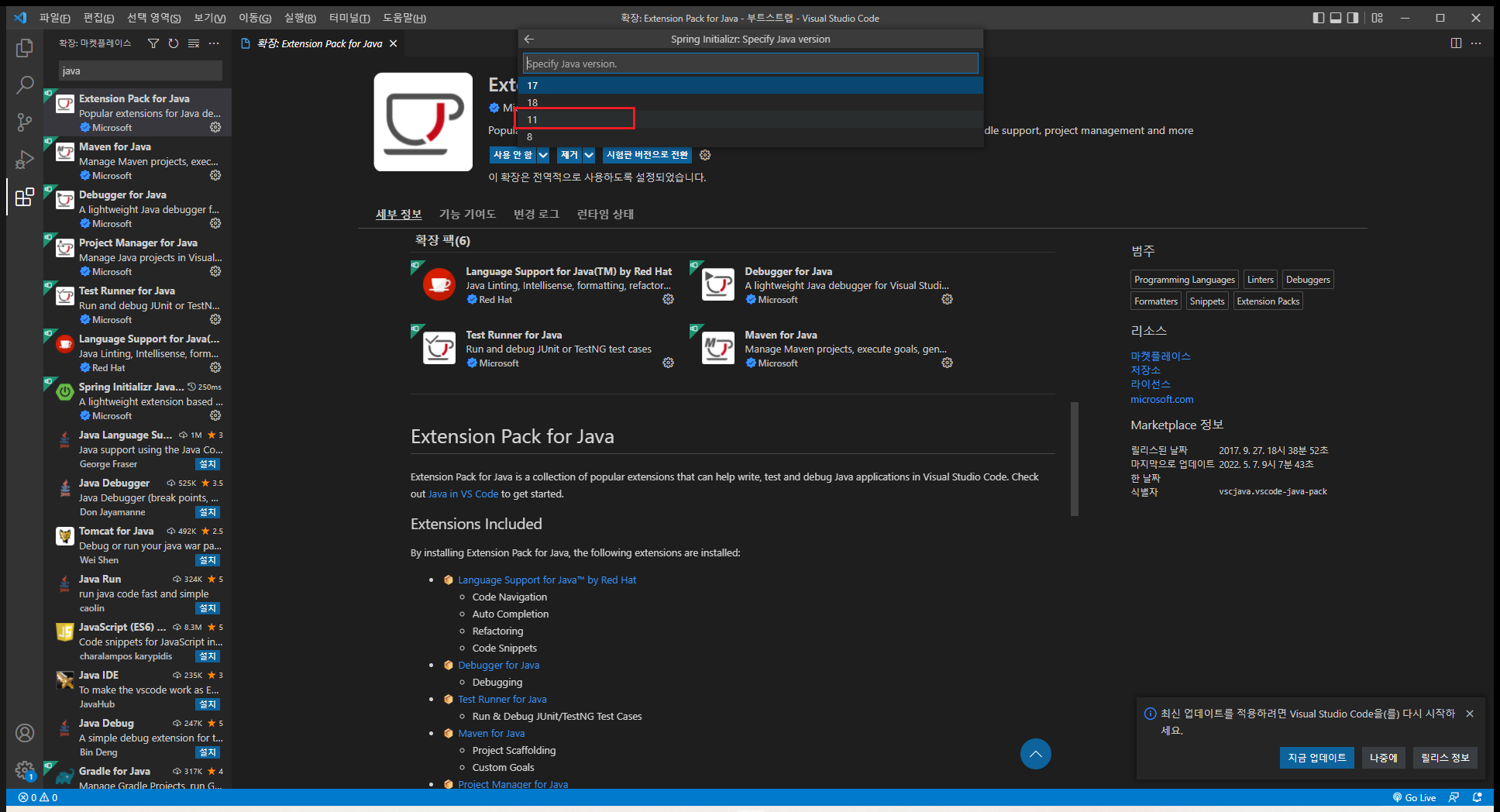Screen dimensions: 1500x812
Task: Switch to Changelog tab (변경 로그)
Action: (x=536, y=214)
